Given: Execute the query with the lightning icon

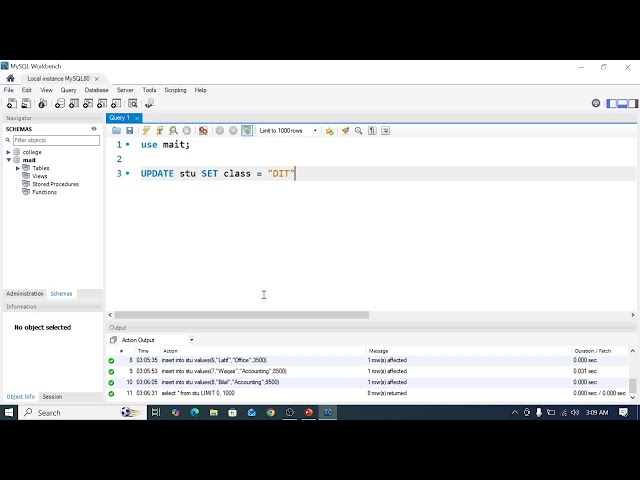Looking at the screenshot, I should pyautogui.click(x=146, y=131).
